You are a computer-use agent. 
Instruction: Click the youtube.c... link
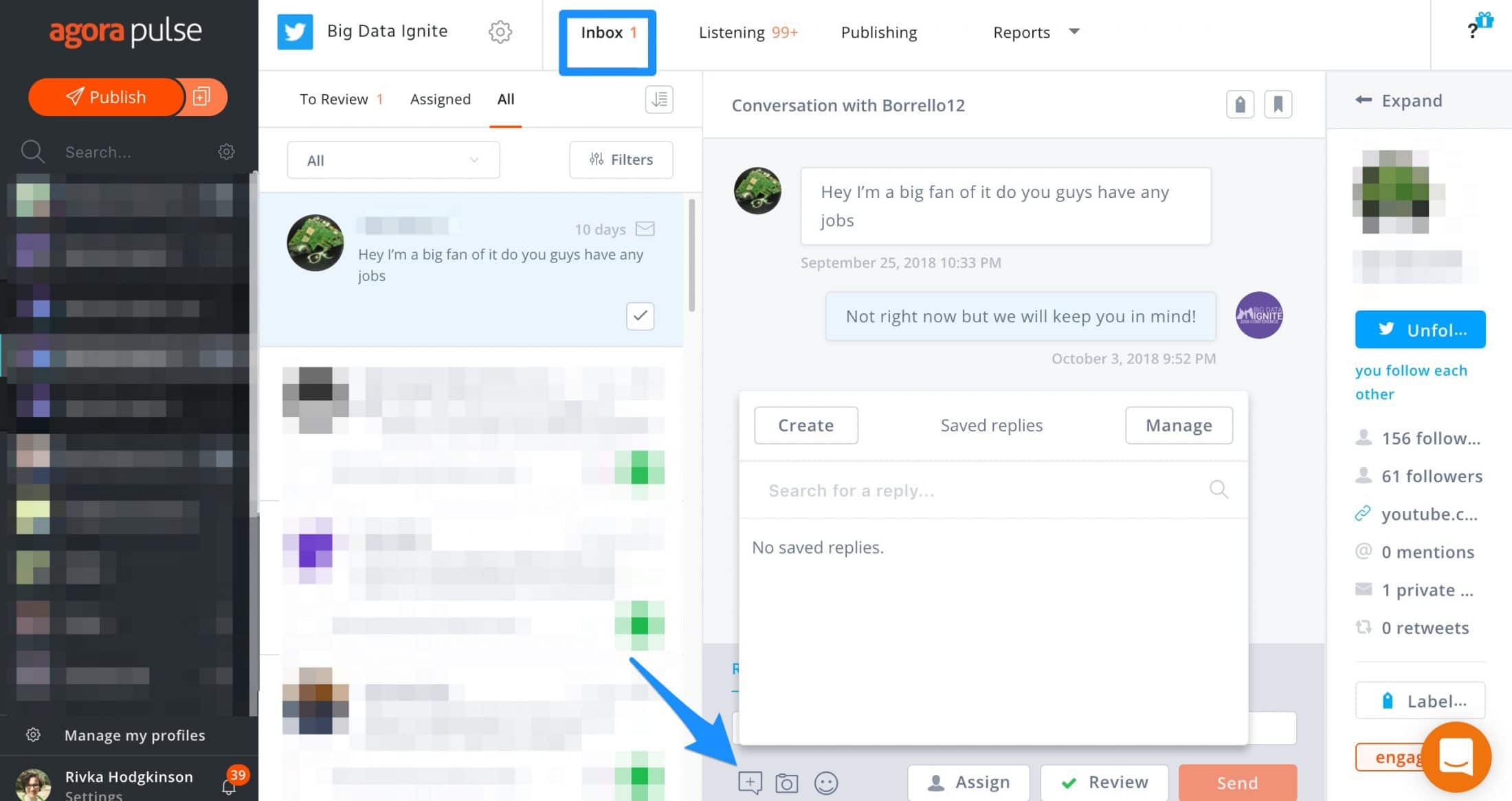[1430, 514]
